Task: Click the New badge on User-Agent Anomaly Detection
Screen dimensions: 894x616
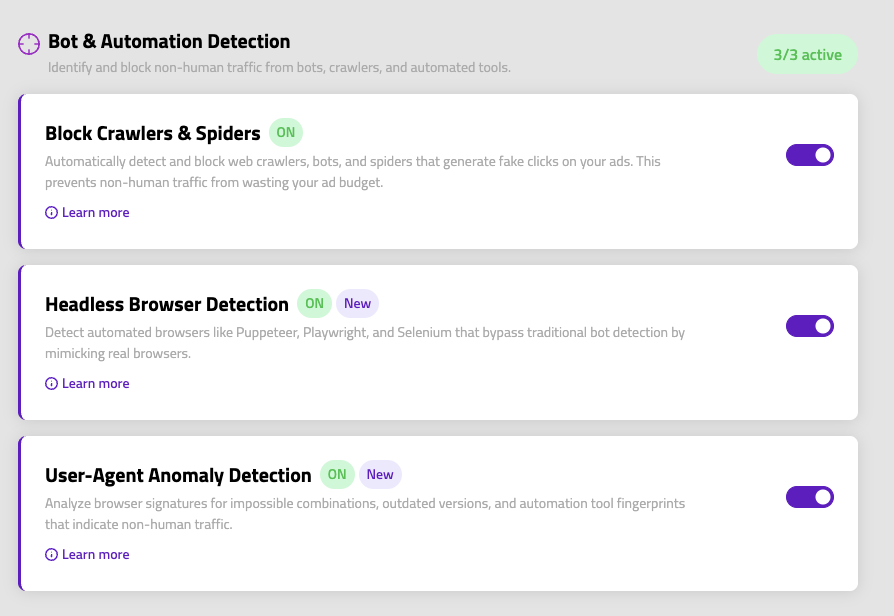Action: pyautogui.click(x=380, y=474)
